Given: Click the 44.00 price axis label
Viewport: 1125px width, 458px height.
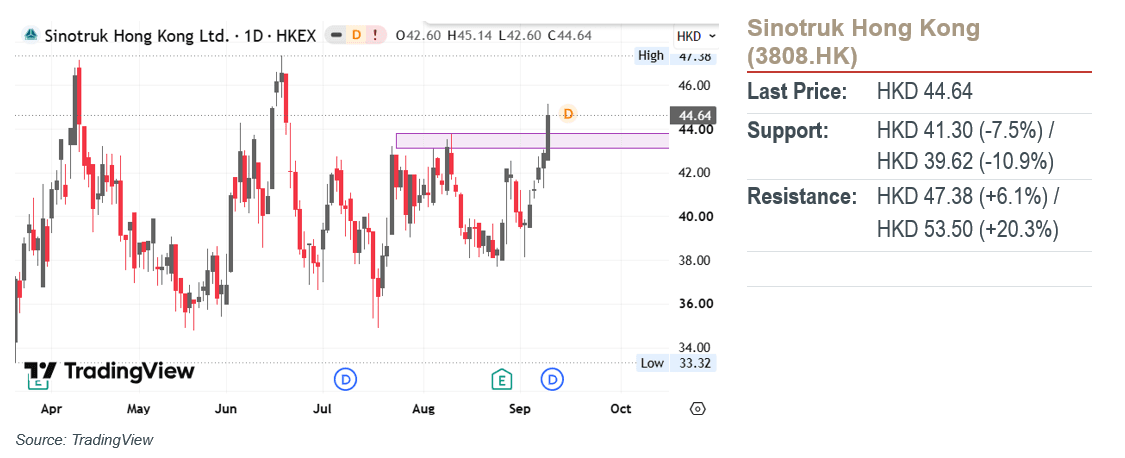Looking at the screenshot, I should [x=694, y=129].
